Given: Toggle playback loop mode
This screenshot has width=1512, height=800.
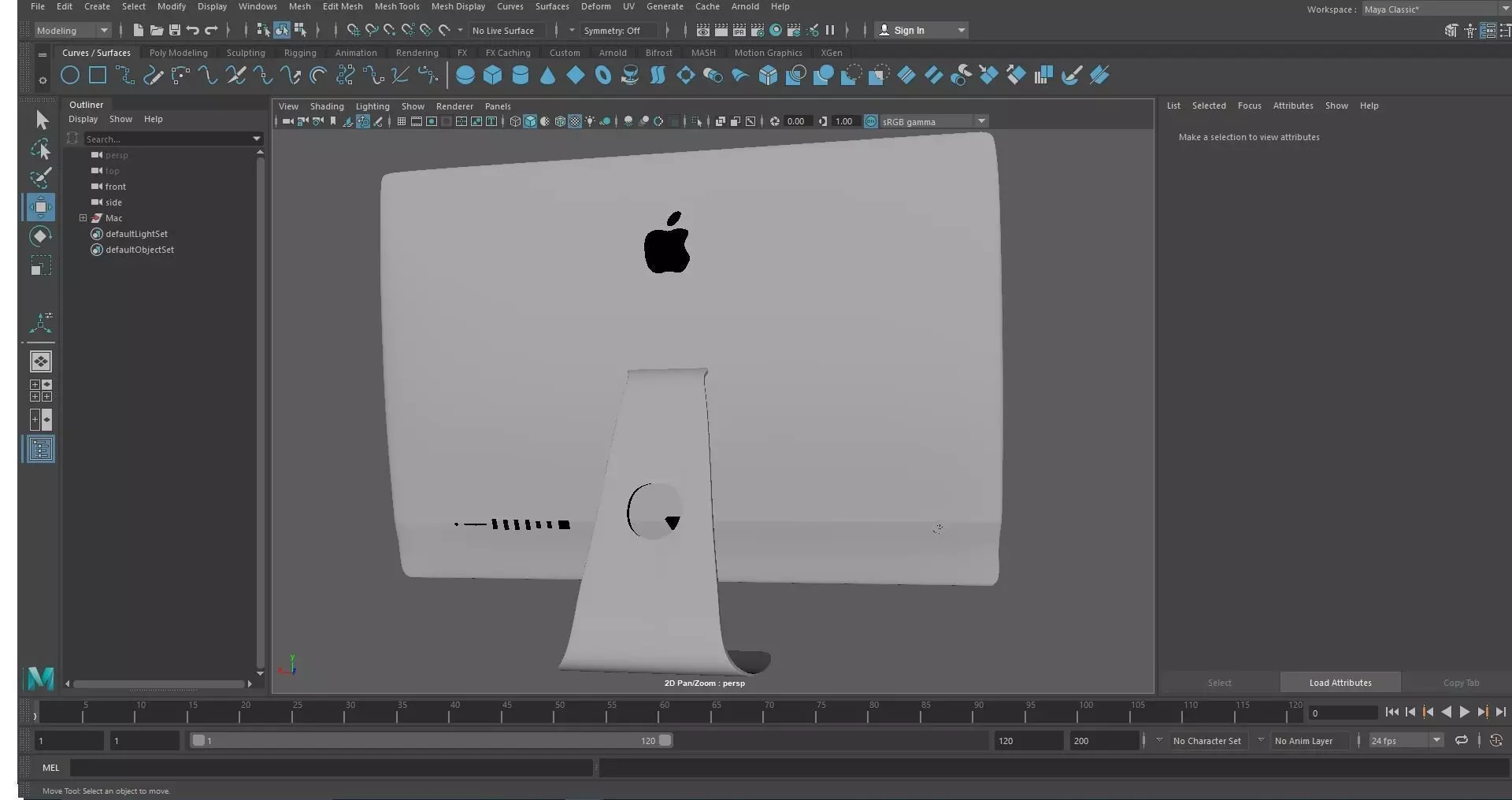Looking at the screenshot, I should point(1462,740).
